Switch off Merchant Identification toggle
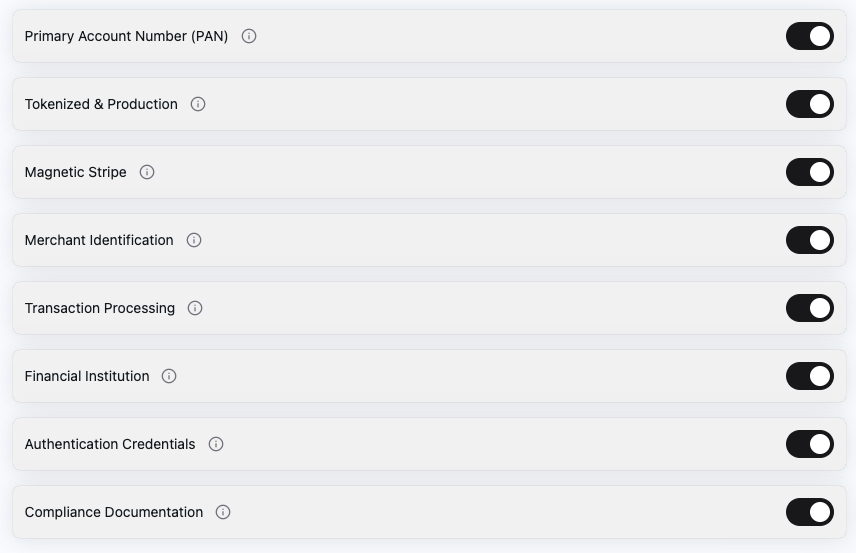This screenshot has width=856, height=553. click(x=809, y=240)
